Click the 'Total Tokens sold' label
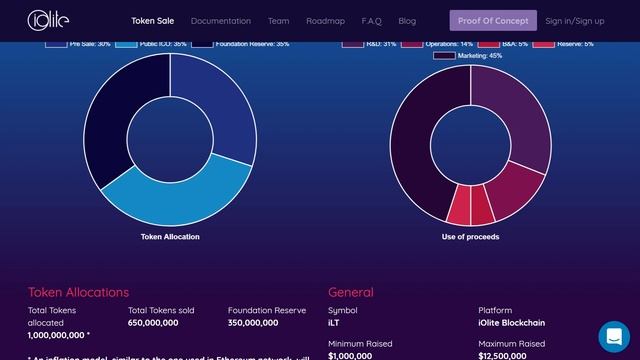 point(161,310)
